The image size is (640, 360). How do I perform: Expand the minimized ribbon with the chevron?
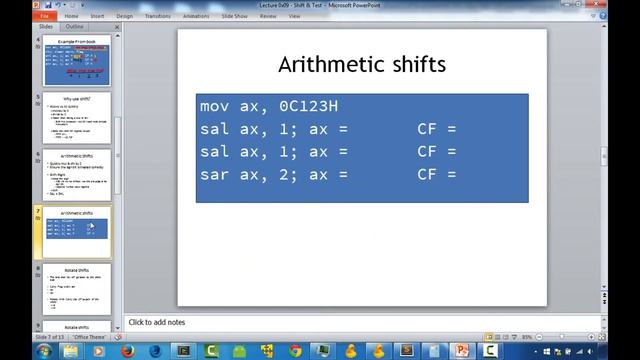pyautogui.click(x=593, y=16)
